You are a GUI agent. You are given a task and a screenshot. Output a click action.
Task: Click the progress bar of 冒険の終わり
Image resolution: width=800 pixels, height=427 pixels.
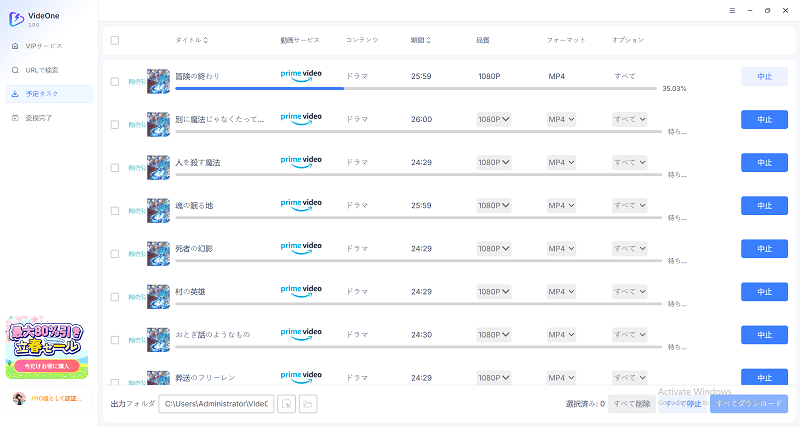pyautogui.click(x=416, y=88)
